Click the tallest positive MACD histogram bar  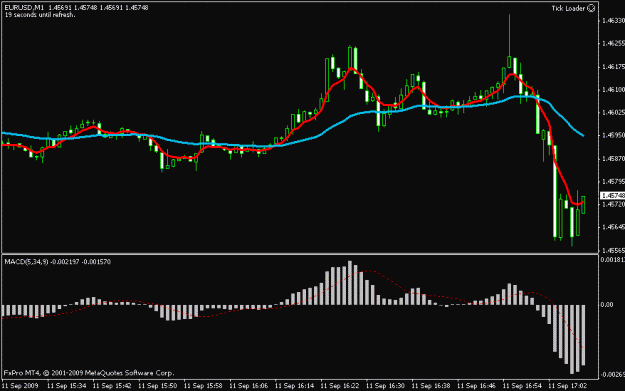pyautogui.click(x=350, y=283)
